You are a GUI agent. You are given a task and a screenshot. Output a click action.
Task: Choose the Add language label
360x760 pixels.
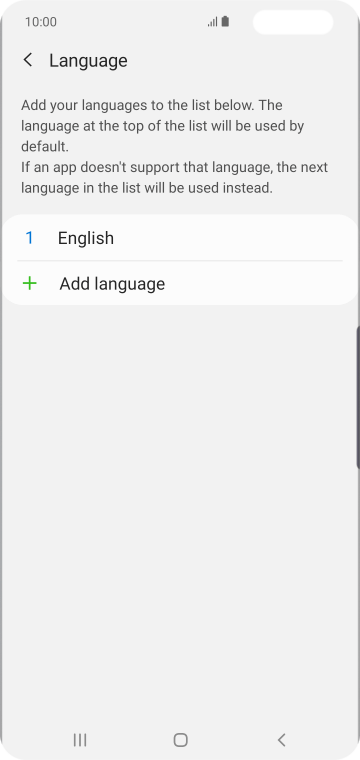(112, 284)
